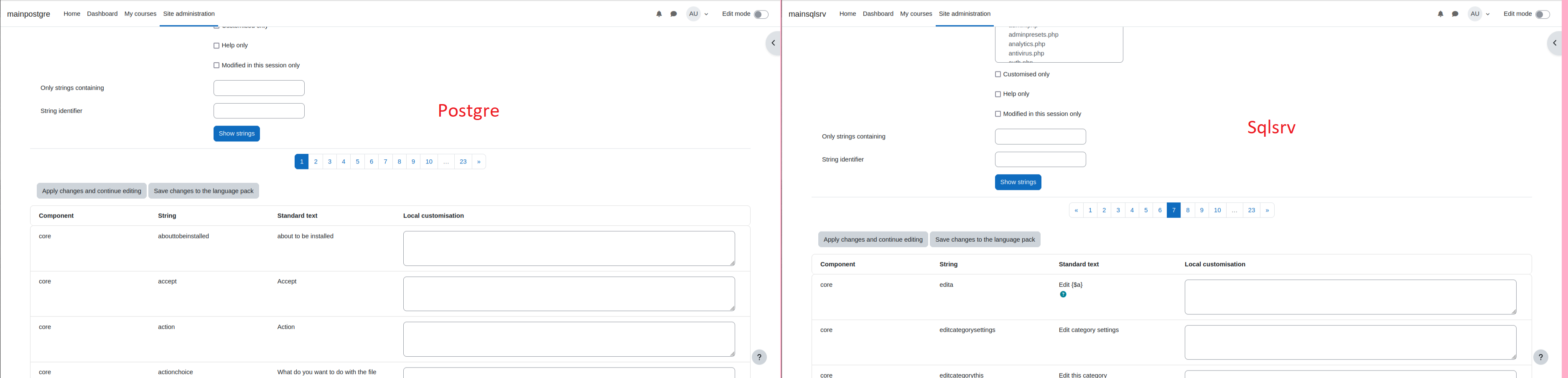Image resolution: width=1568 pixels, height=378 pixels.
Task: Open notifications bell in mainpostgre window
Action: [659, 14]
